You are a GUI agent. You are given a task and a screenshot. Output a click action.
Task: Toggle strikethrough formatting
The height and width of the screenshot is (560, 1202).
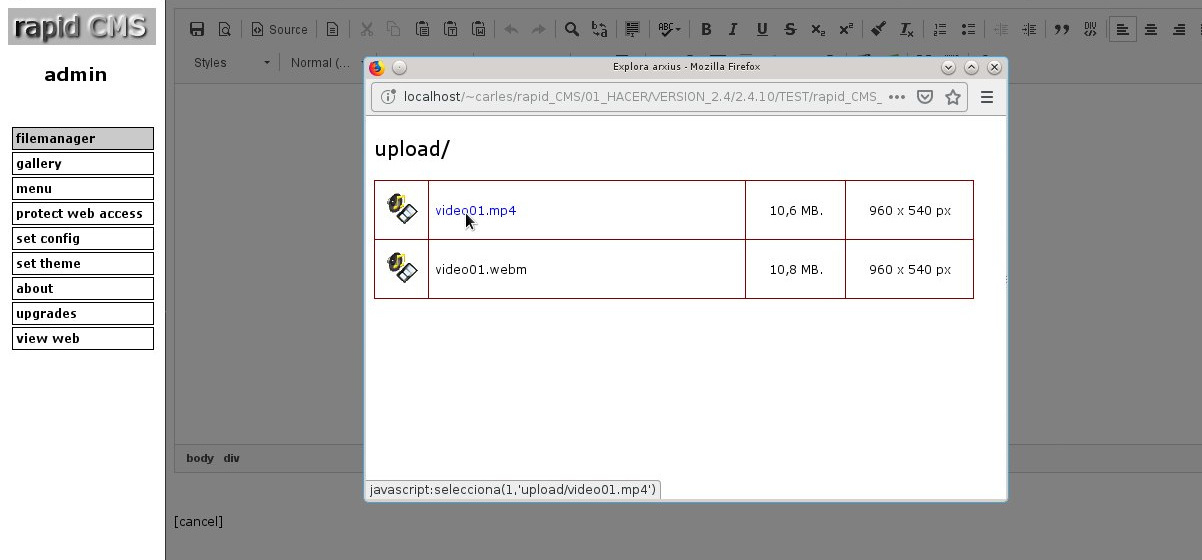[x=790, y=30]
